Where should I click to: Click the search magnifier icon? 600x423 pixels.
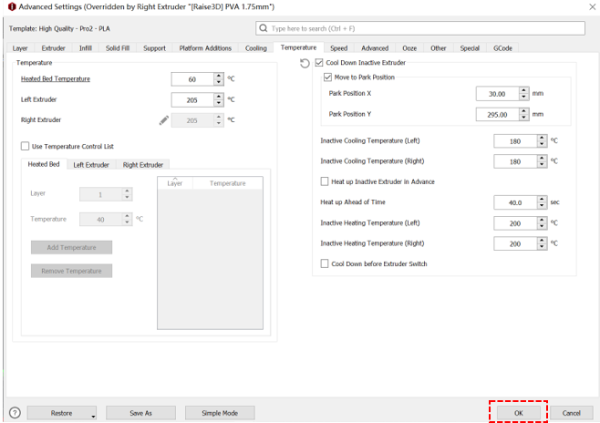pos(265,30)
